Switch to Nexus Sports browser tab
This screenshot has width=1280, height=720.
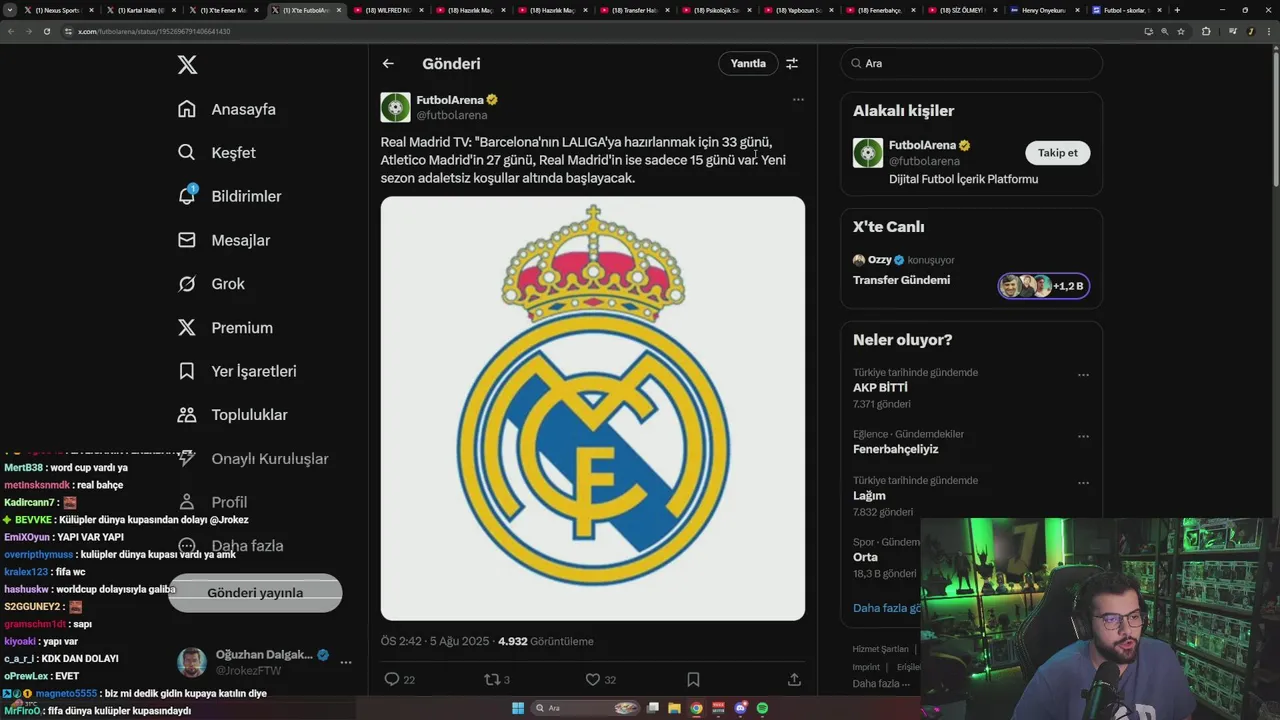click(x=58, y=10)
